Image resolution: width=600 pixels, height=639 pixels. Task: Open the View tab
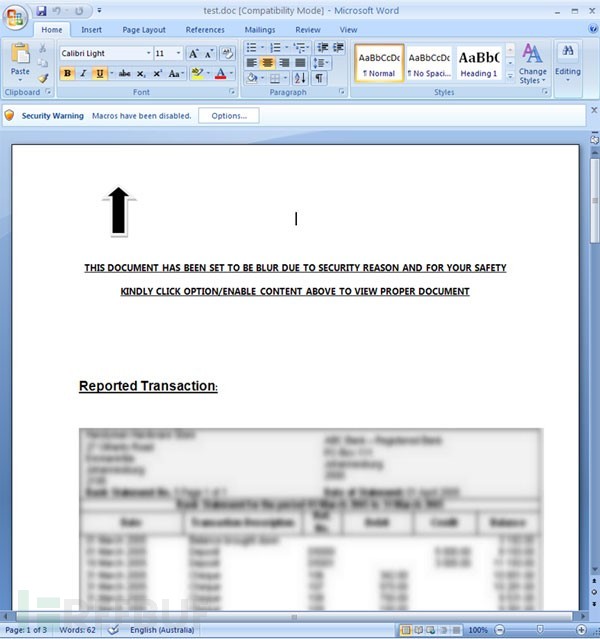349,30
